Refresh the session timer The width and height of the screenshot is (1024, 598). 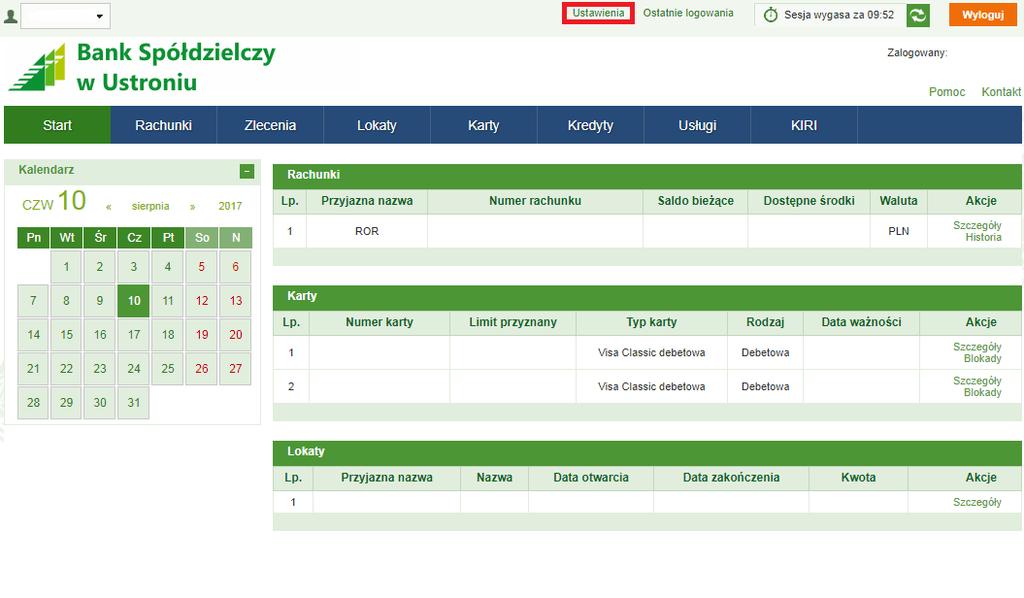pos(918,15)
